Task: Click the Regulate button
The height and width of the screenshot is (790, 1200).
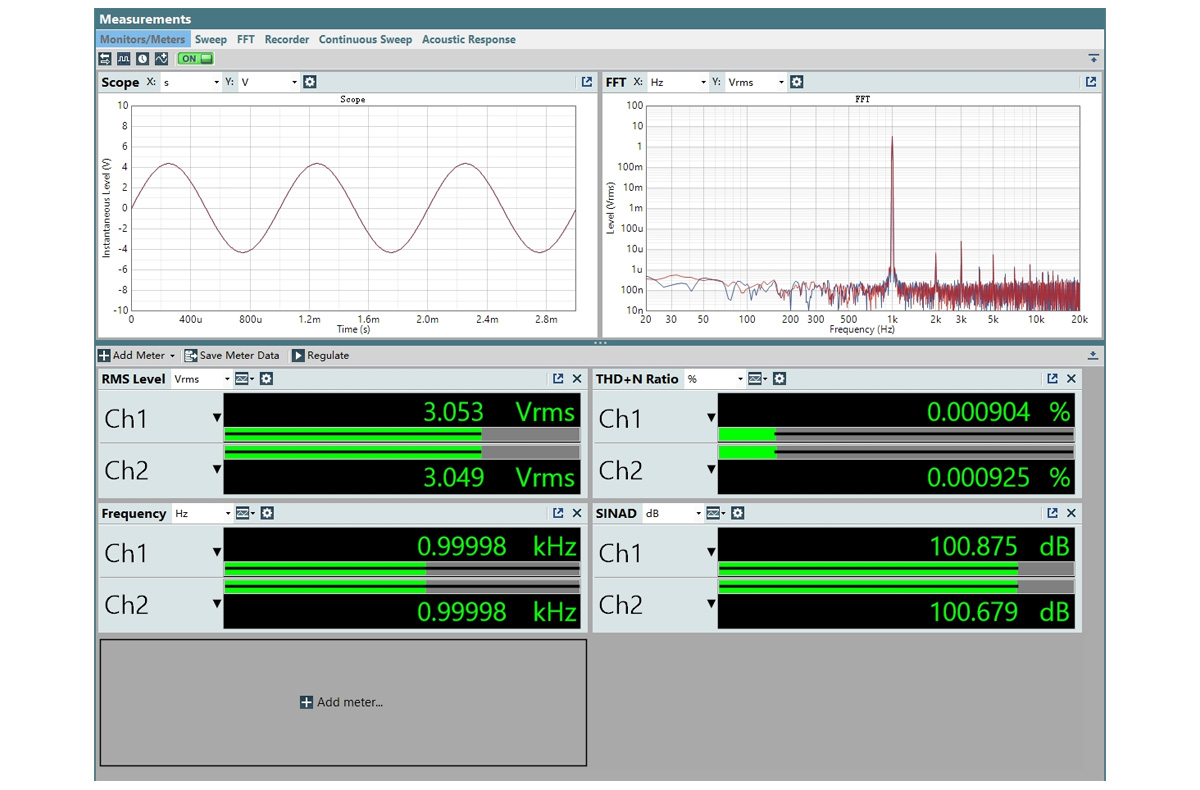Action: tap(324, 355)
